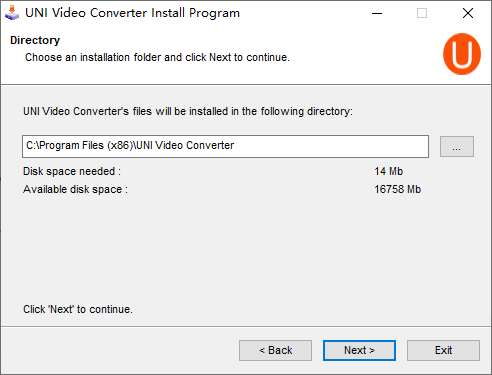
Task: Click the greyed-out maximize window button
Action: point(422,13)
